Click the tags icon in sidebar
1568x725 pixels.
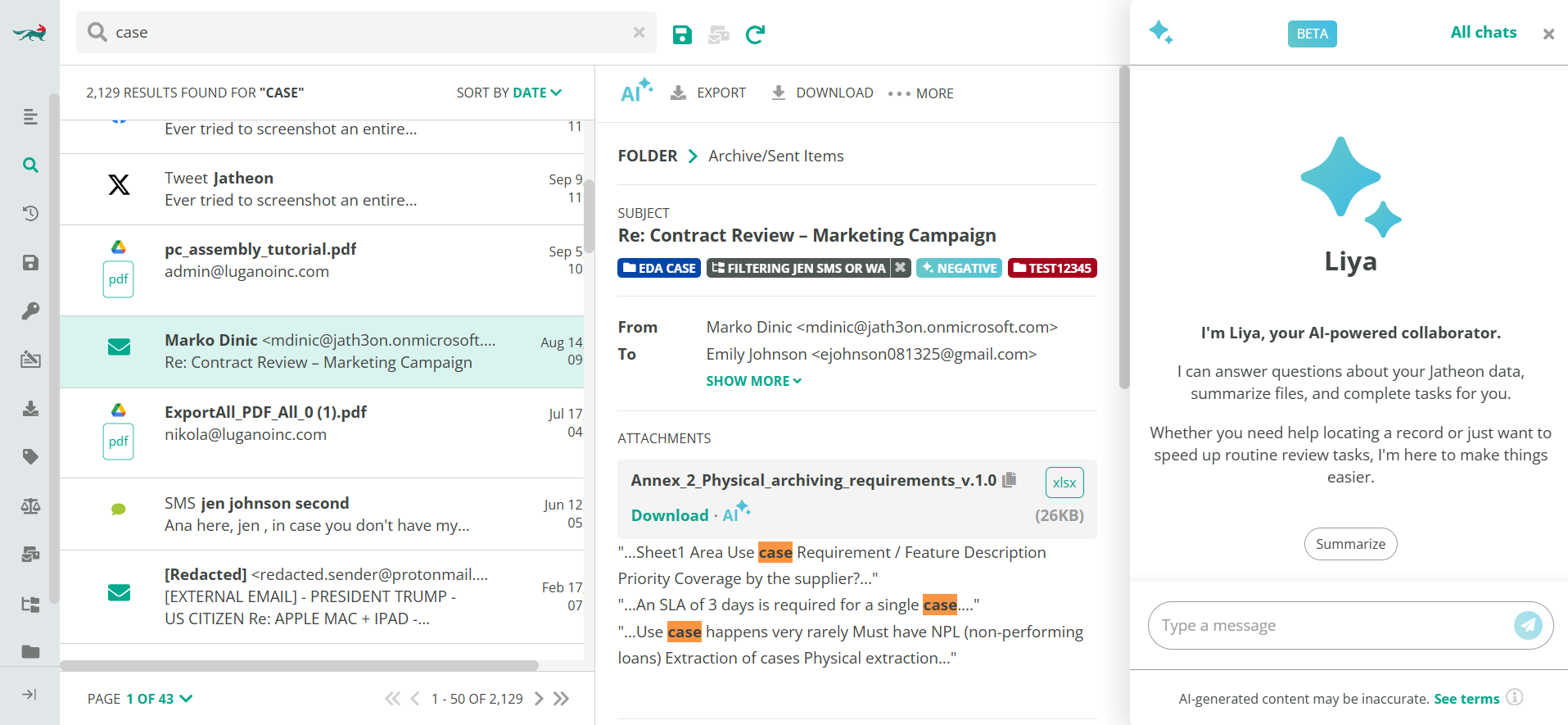(x=30, y=457)
